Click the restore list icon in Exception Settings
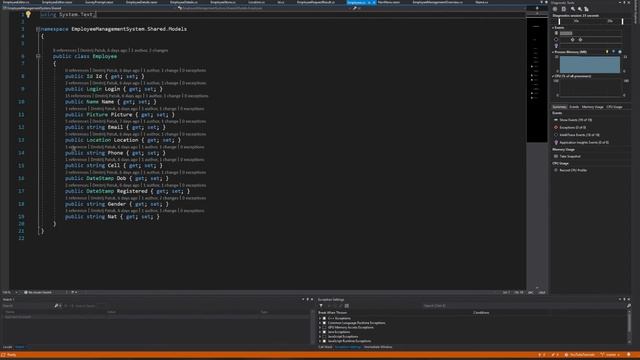640x360 pixels. click(347, 306)
